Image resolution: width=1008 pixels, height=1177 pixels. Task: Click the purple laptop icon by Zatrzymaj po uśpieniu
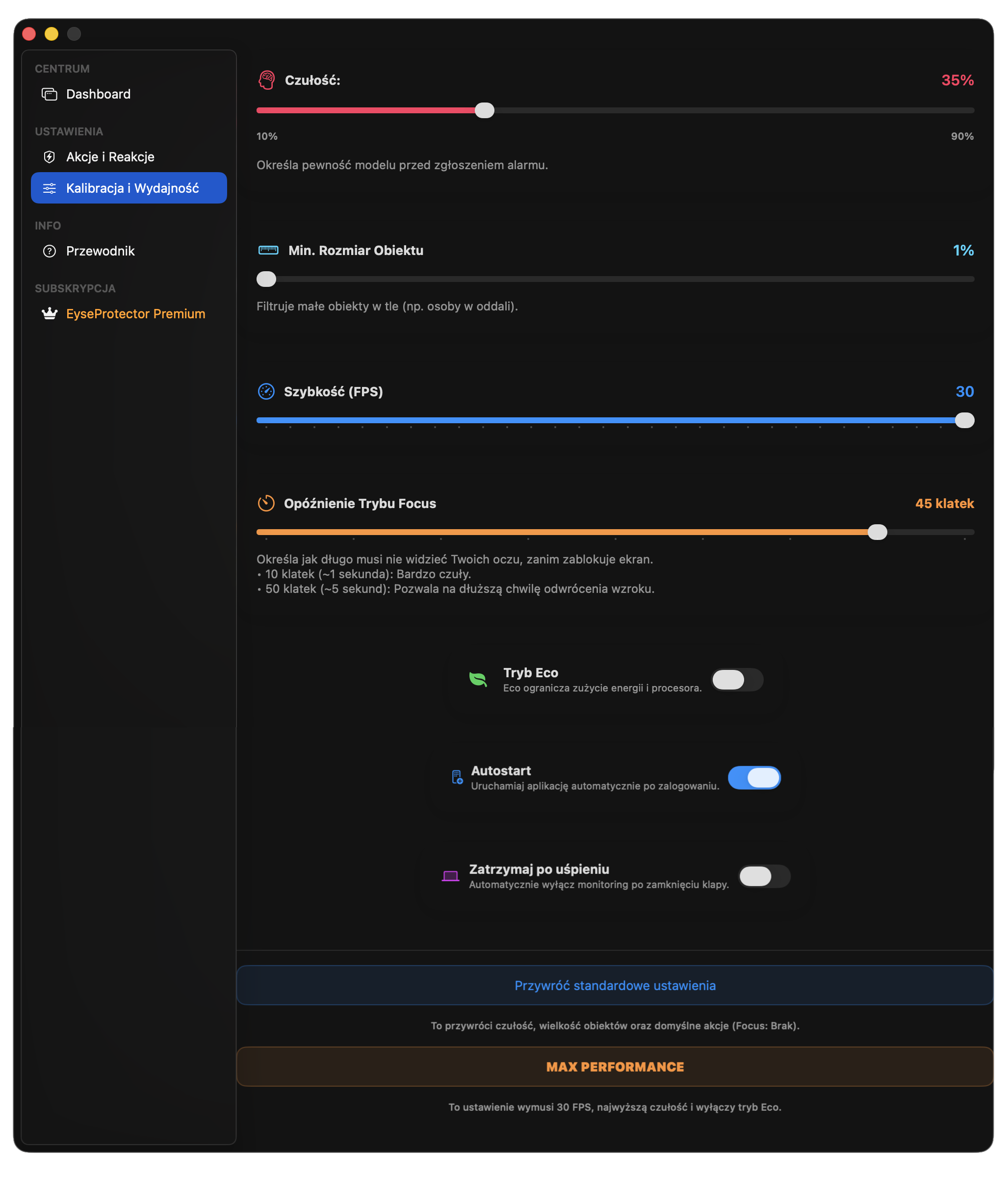pyautogui.click(x=451, y=876)
